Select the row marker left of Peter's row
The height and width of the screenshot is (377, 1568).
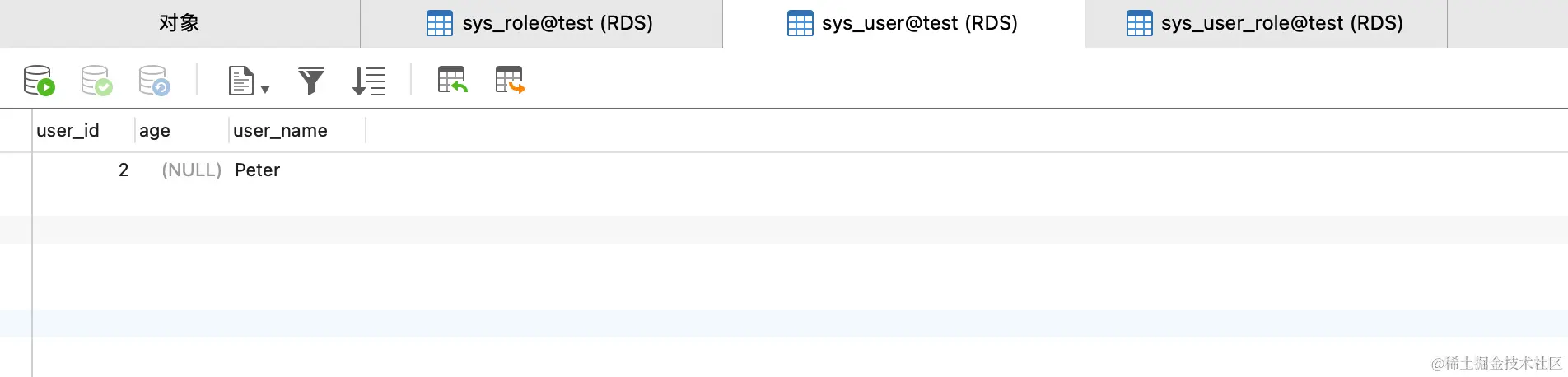click(16, 170)
